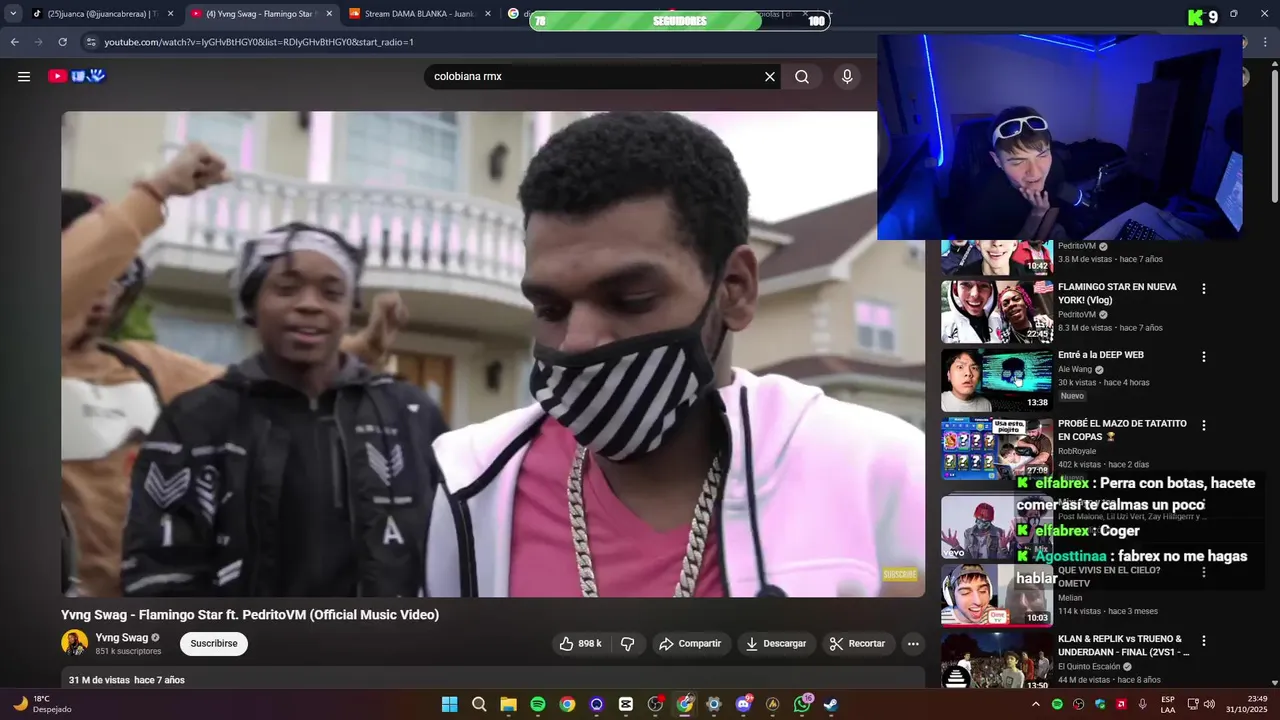Open Windows taskbar search
The height and width of the screenshot is (720, 1280).
[479, 704]
